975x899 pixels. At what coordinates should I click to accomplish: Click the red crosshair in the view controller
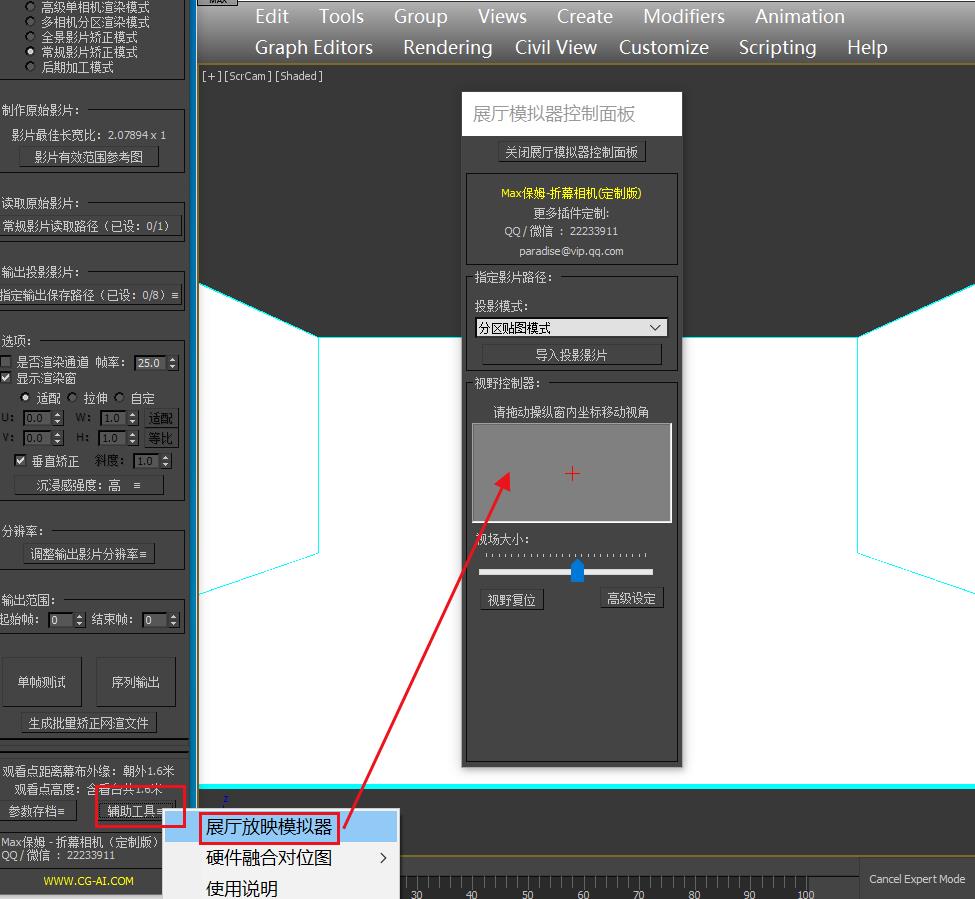click(572, 473)
